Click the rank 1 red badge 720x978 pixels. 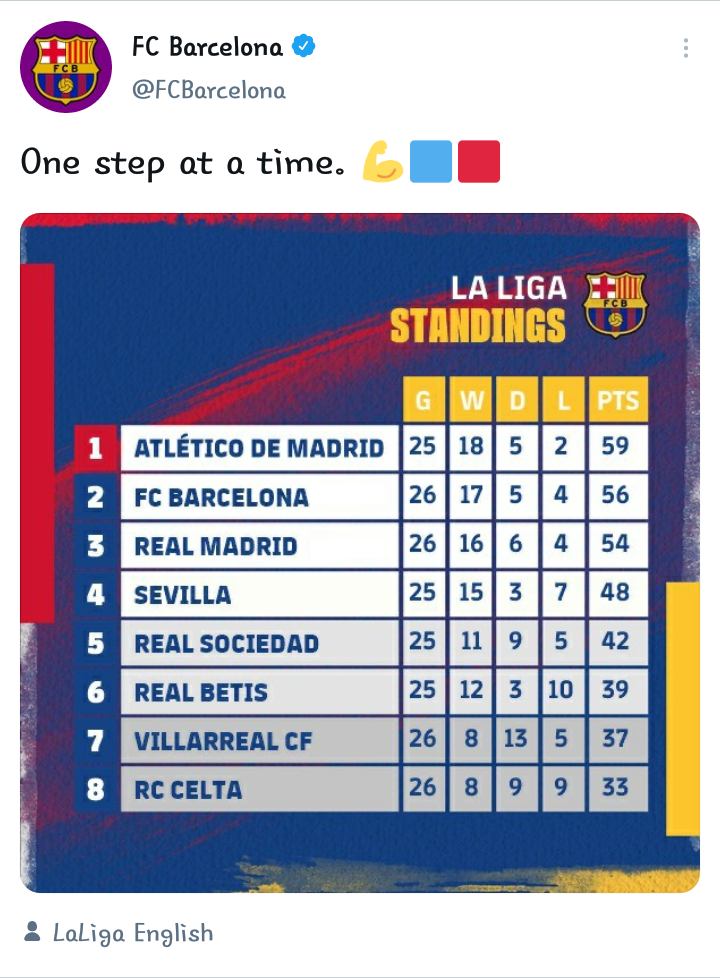pos(95,448)
